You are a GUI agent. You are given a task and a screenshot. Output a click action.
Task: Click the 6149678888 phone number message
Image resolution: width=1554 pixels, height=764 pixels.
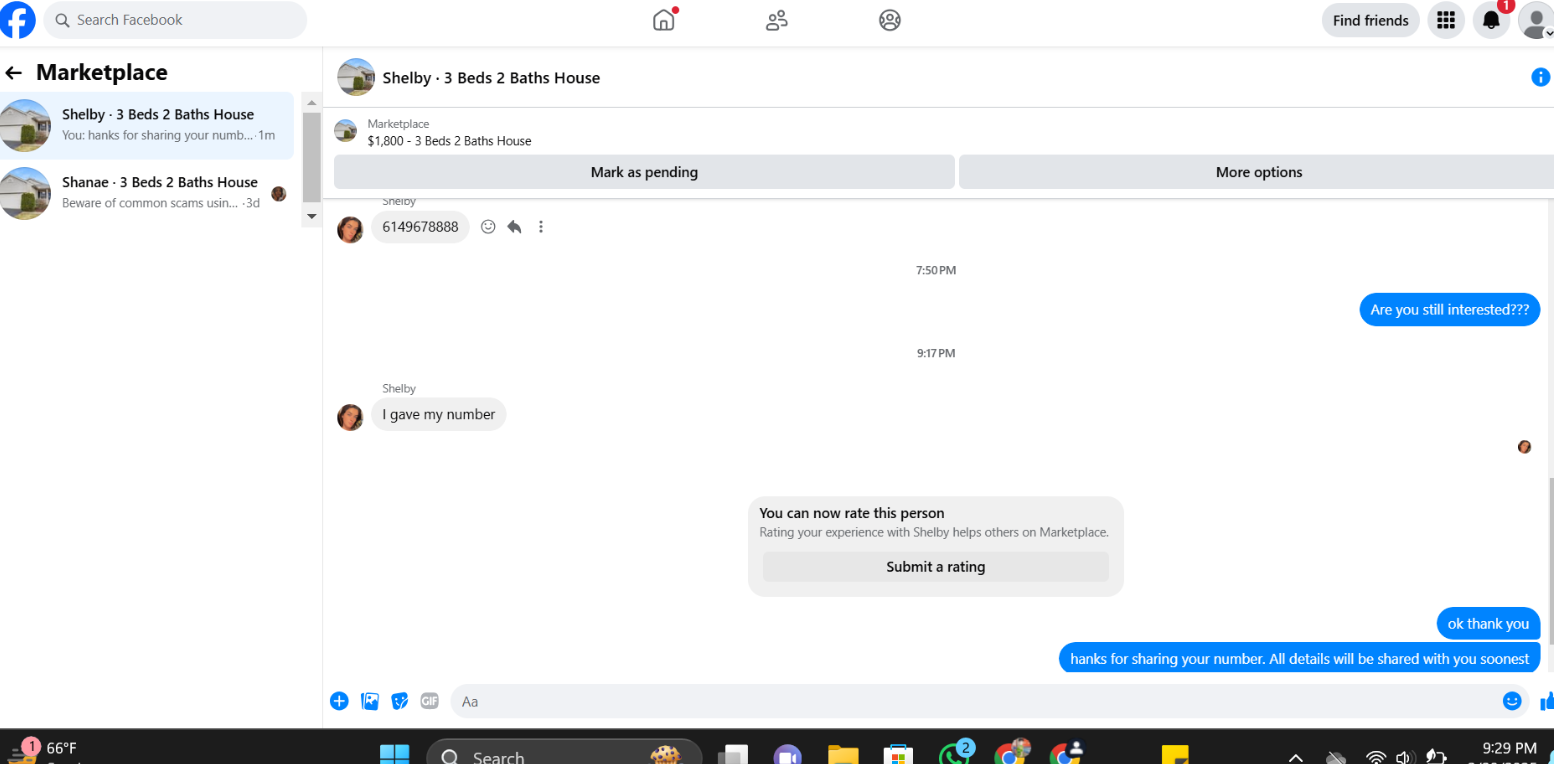(420, 227)
